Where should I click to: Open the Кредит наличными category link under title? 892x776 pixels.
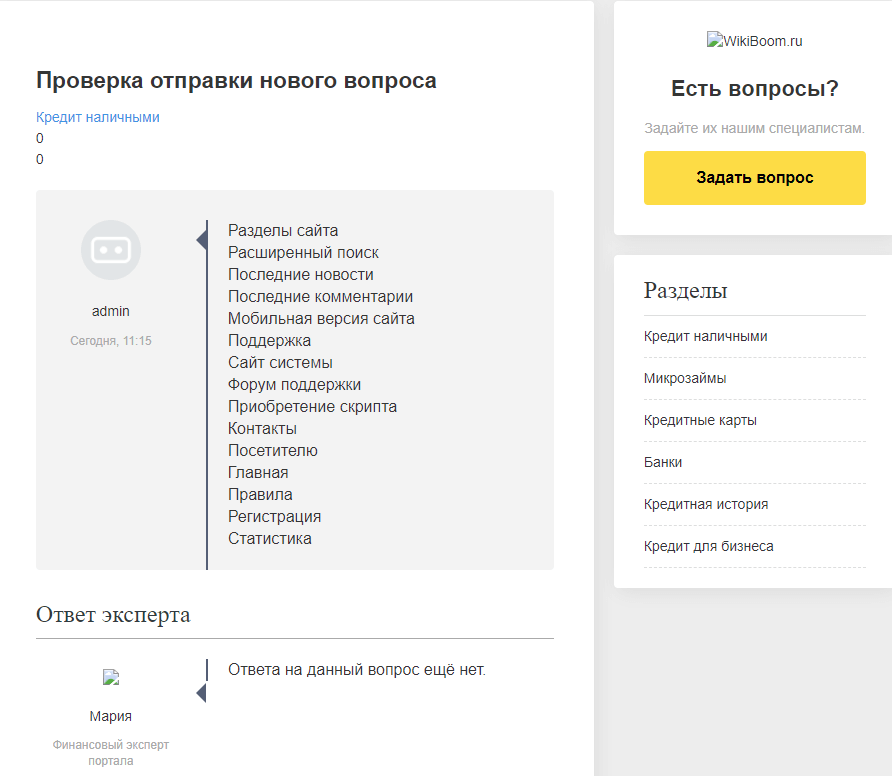click(98, 117)
